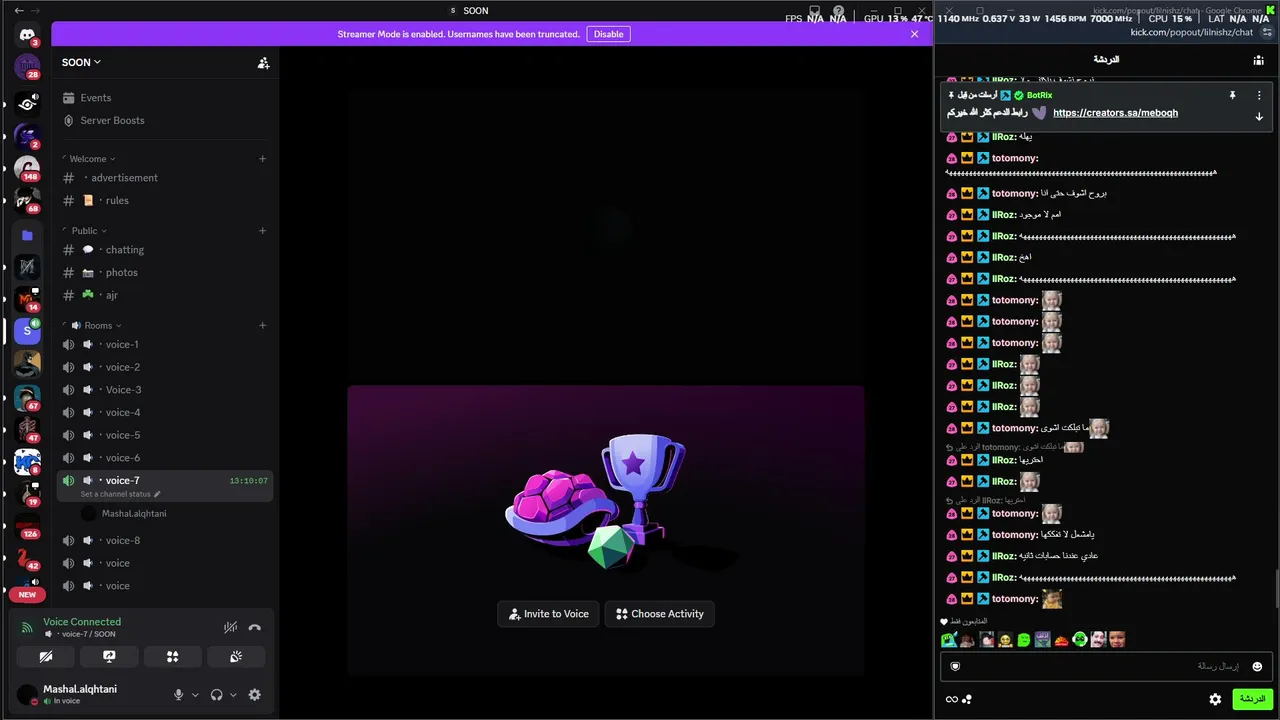
Task: Join the voice-2 channel
Action: 165,367
